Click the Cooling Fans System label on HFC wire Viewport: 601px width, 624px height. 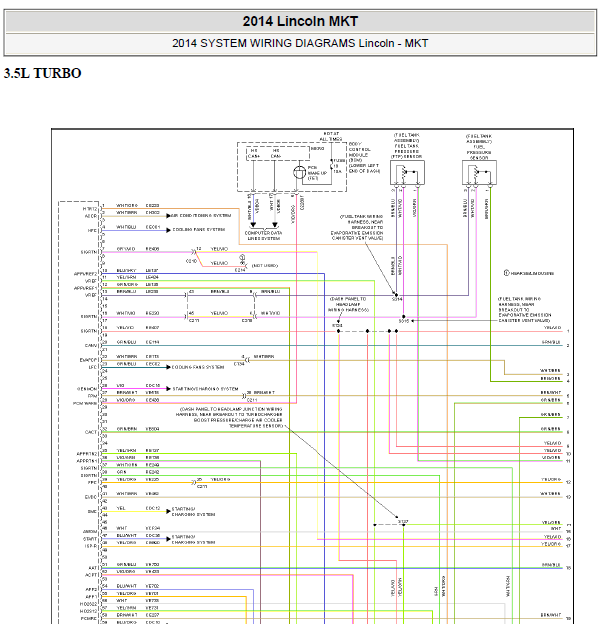click(199, 230)
